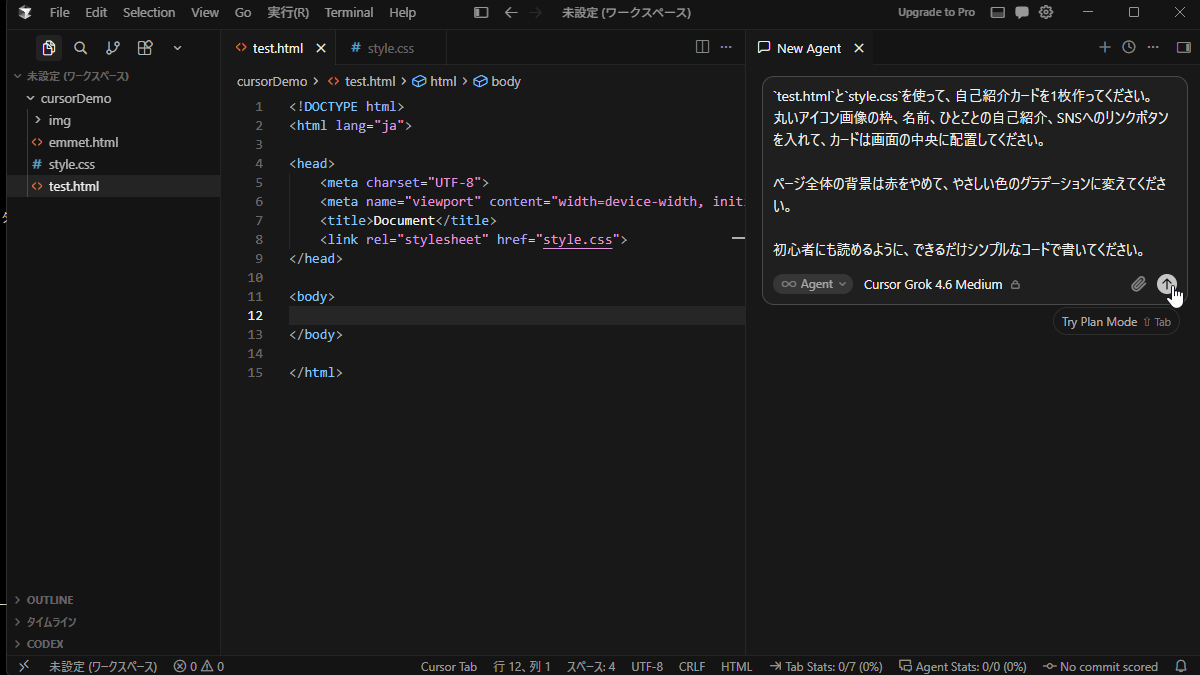Show errors and warnings count in status bar

(198, 666)
